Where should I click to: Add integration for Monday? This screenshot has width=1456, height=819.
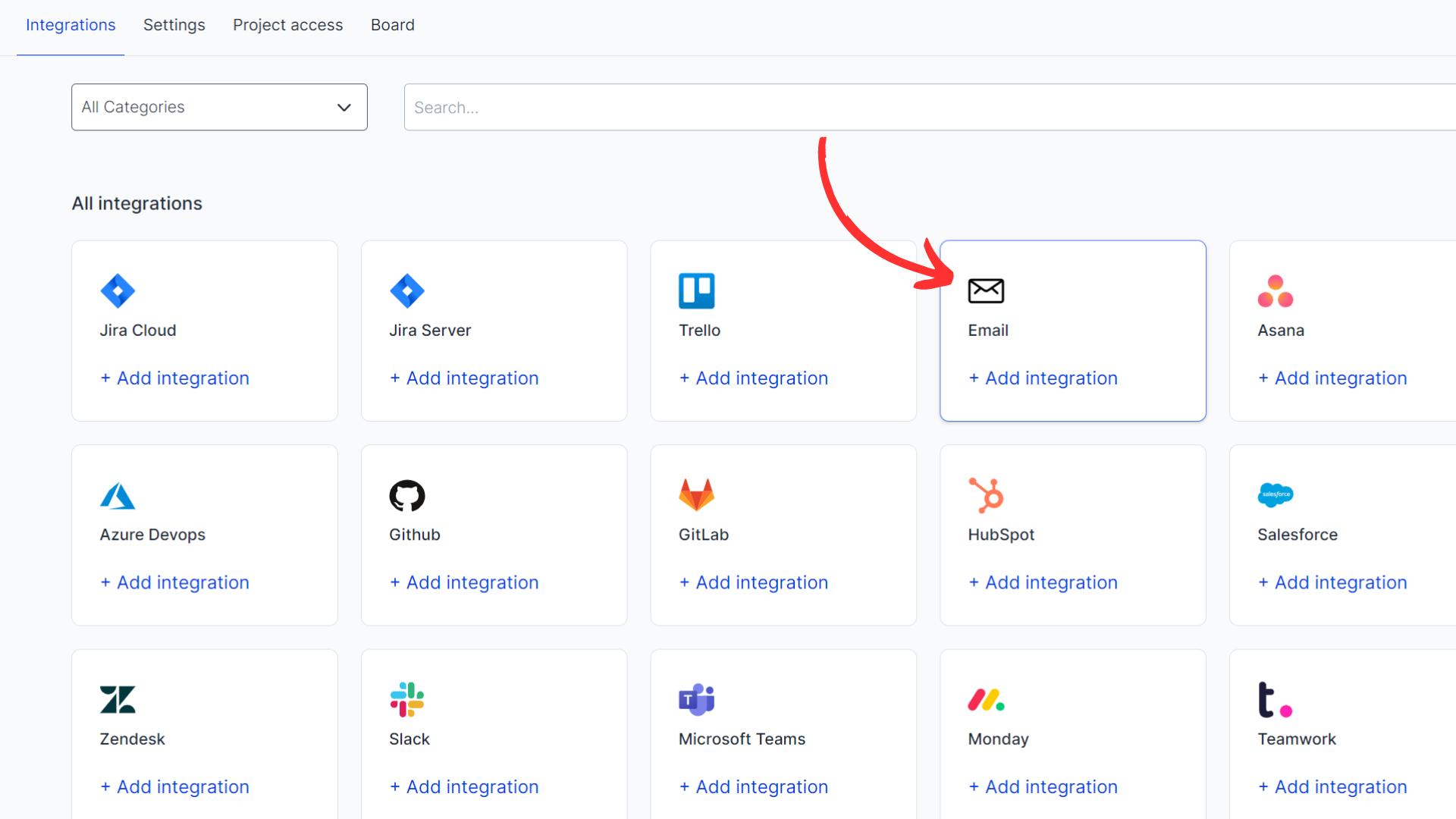pyautogui.click(x=1043, y=786)
